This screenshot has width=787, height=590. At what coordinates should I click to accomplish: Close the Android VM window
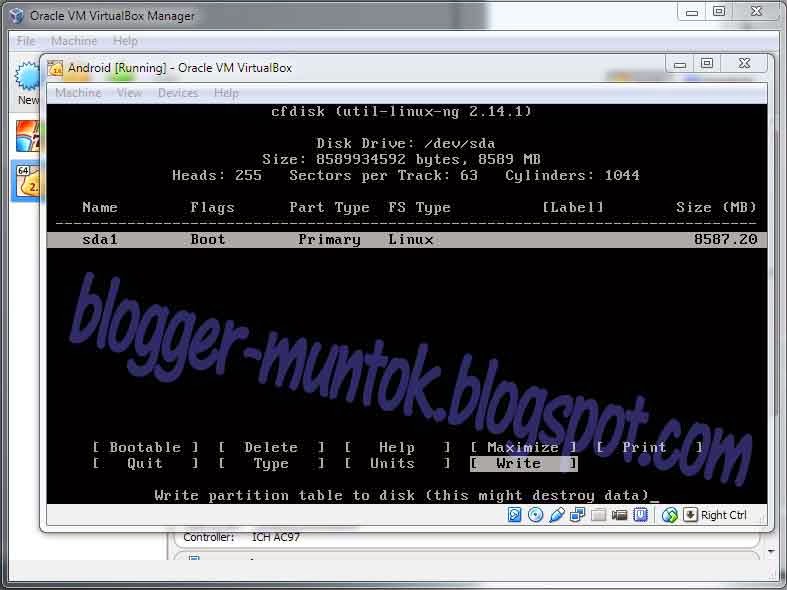point(745,63)
